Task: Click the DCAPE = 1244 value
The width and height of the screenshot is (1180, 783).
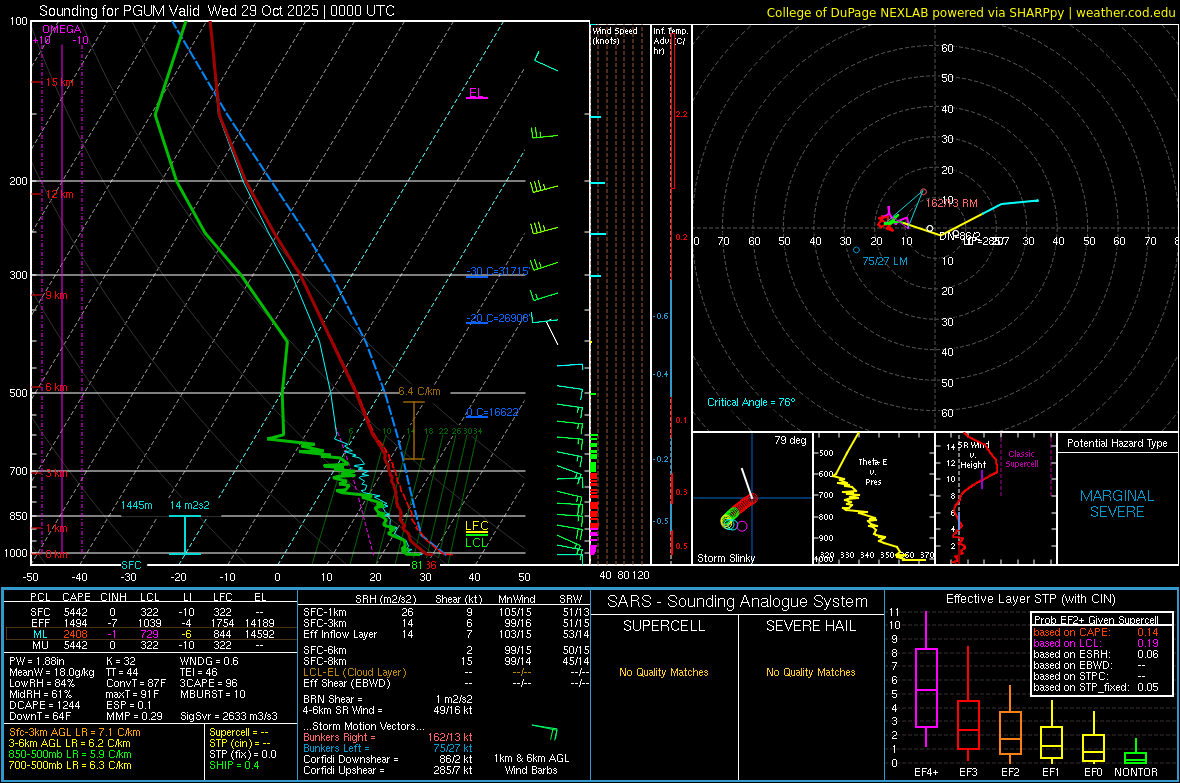Action: (x=44, y=705)
